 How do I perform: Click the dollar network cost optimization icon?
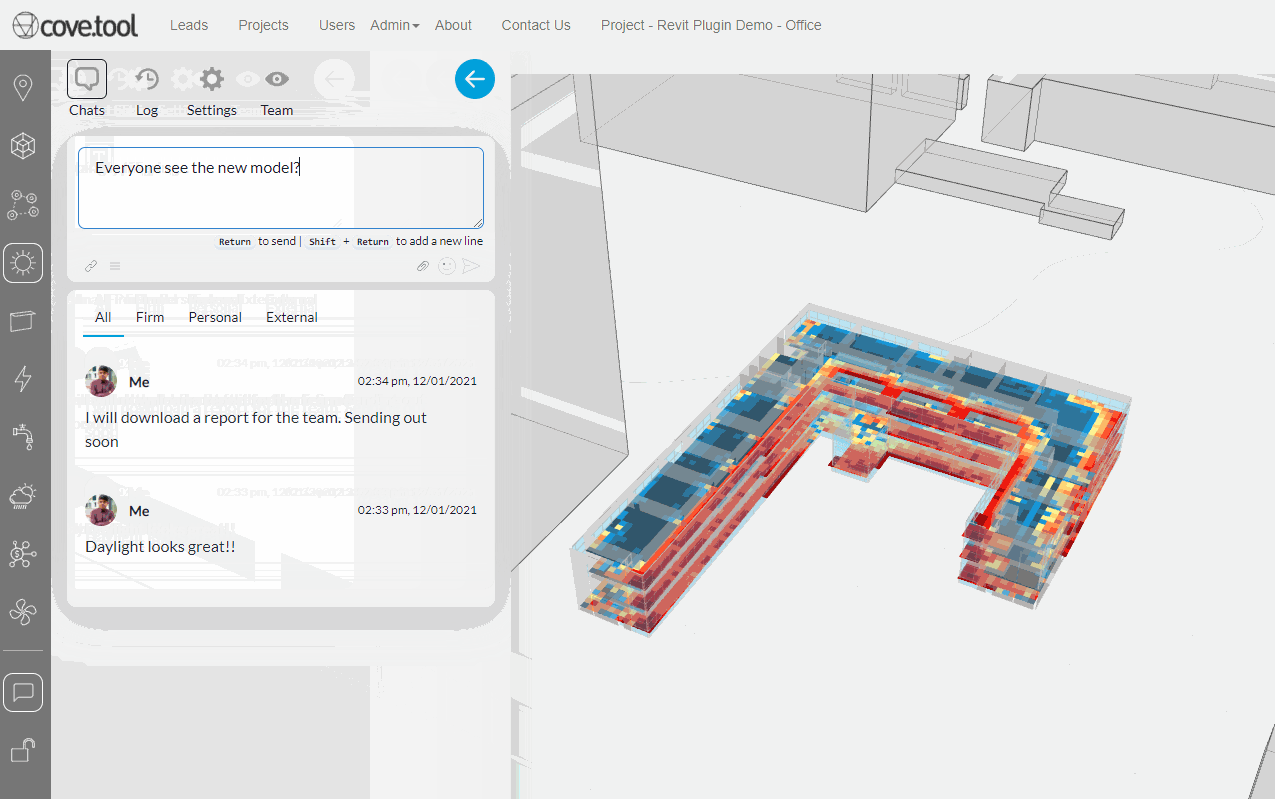click(22, 553)
